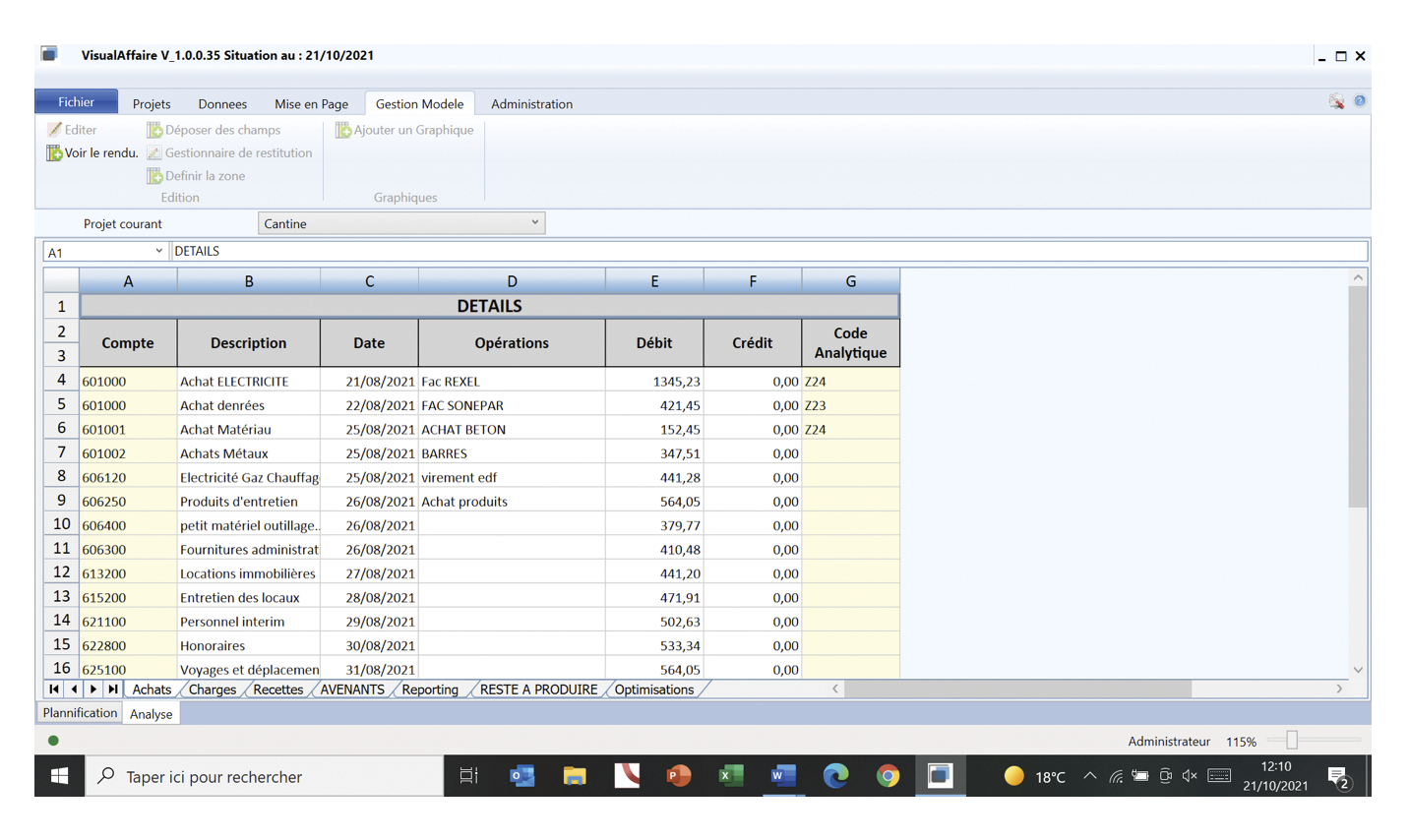Select the Achats sheet tab
1409x840 pixels.
click(x=152, y=690)
